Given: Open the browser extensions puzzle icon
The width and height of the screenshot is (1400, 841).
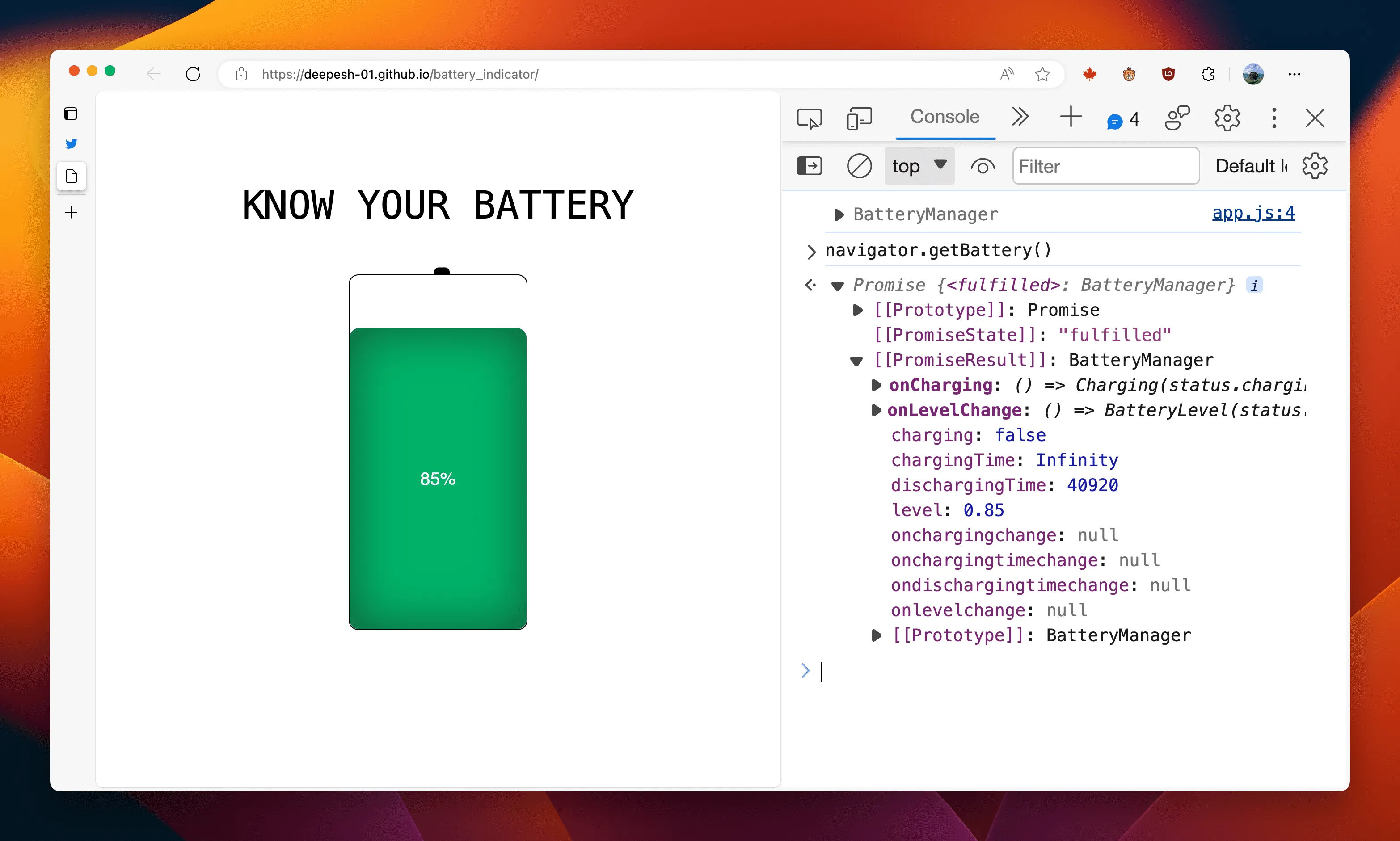Looking at the screenshot, I should pos(1207,74).
